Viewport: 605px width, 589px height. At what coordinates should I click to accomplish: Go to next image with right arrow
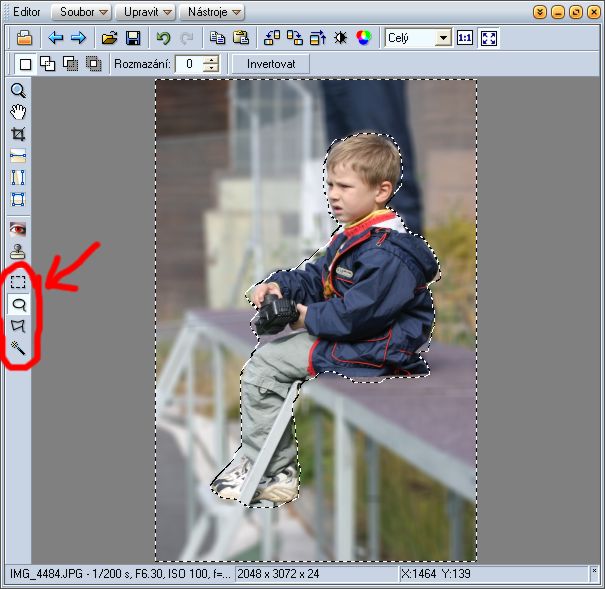79,38
